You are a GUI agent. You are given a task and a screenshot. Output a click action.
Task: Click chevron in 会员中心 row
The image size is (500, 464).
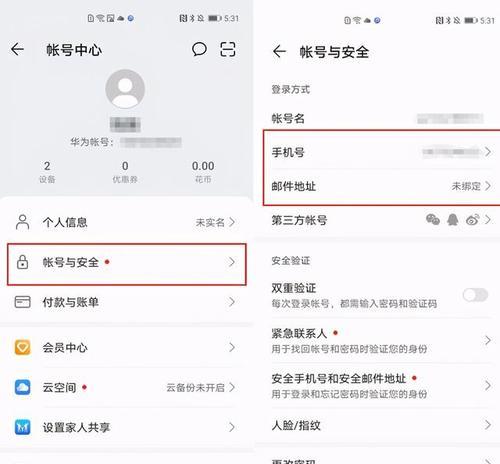(x=232, y=348)
